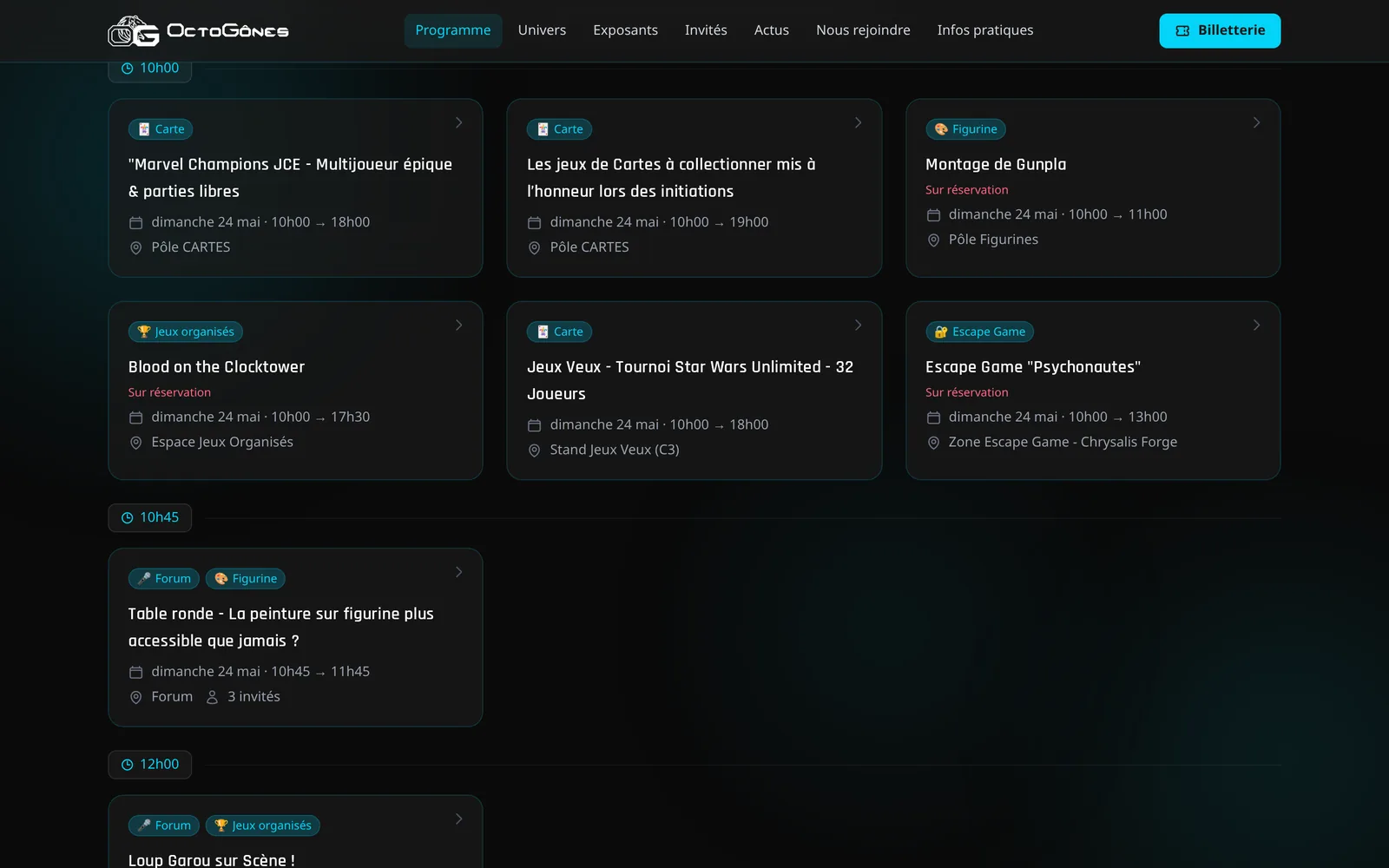Click the "3 invités" text
The width and height of the screenshot is (1389, 868).
253,697
